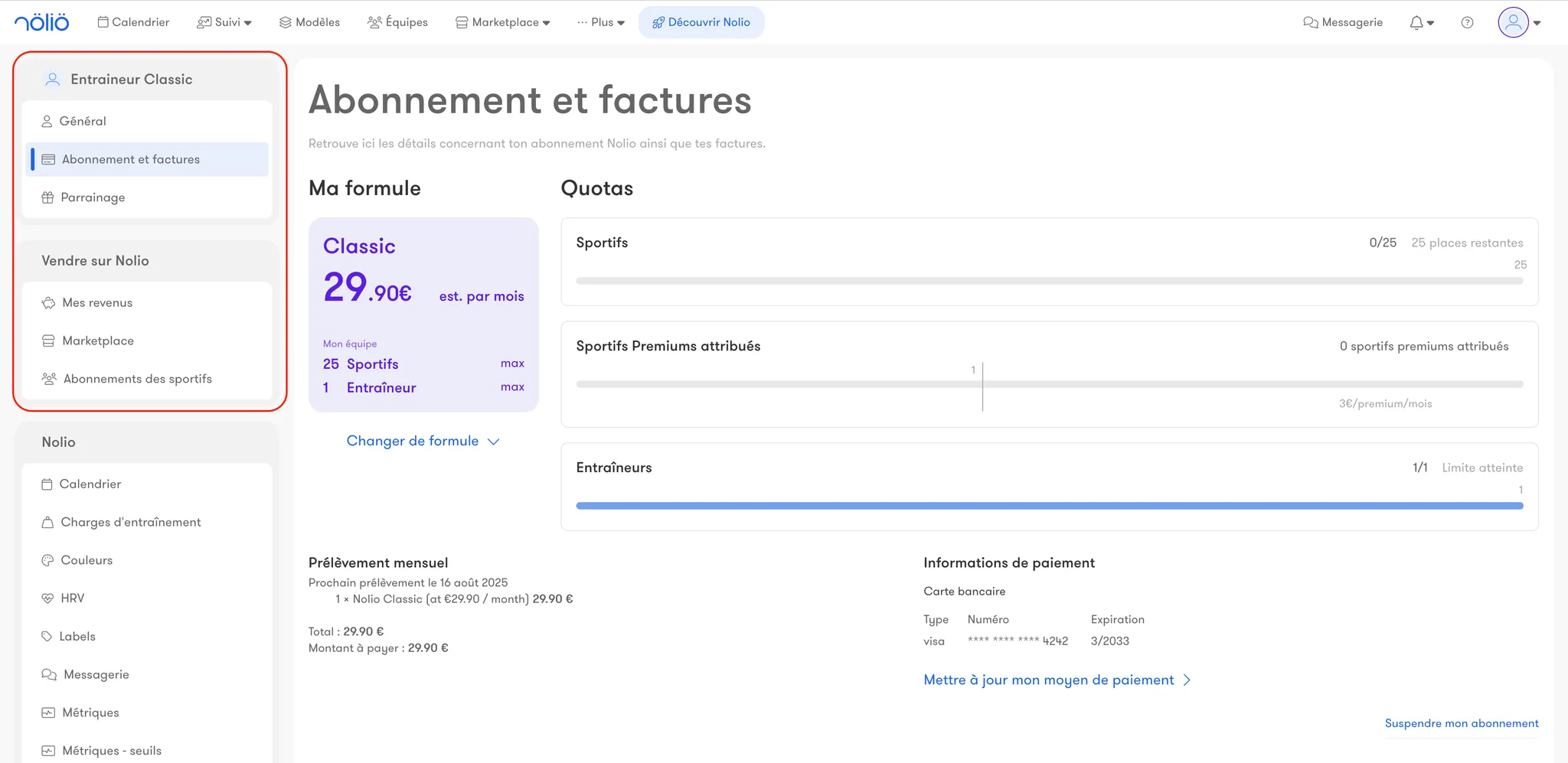
Task: Click the Général person icon
Action: tap(47, 121)
